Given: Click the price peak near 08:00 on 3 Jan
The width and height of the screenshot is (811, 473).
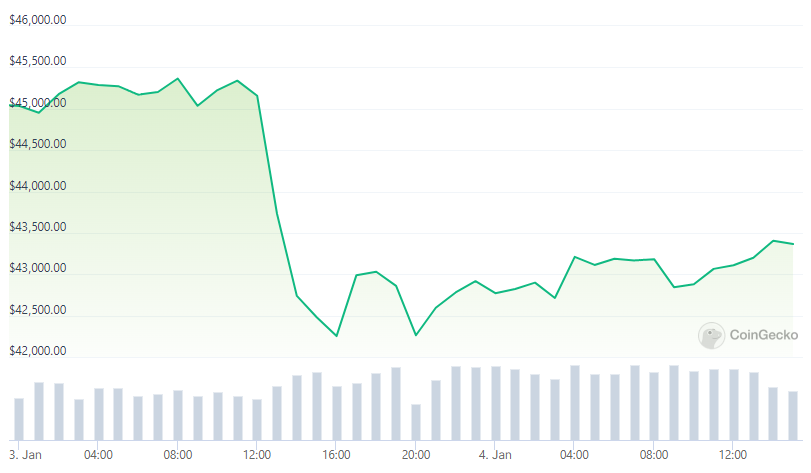Looking at the screenshot, I should pyautogui.click(x=178, y=78).
